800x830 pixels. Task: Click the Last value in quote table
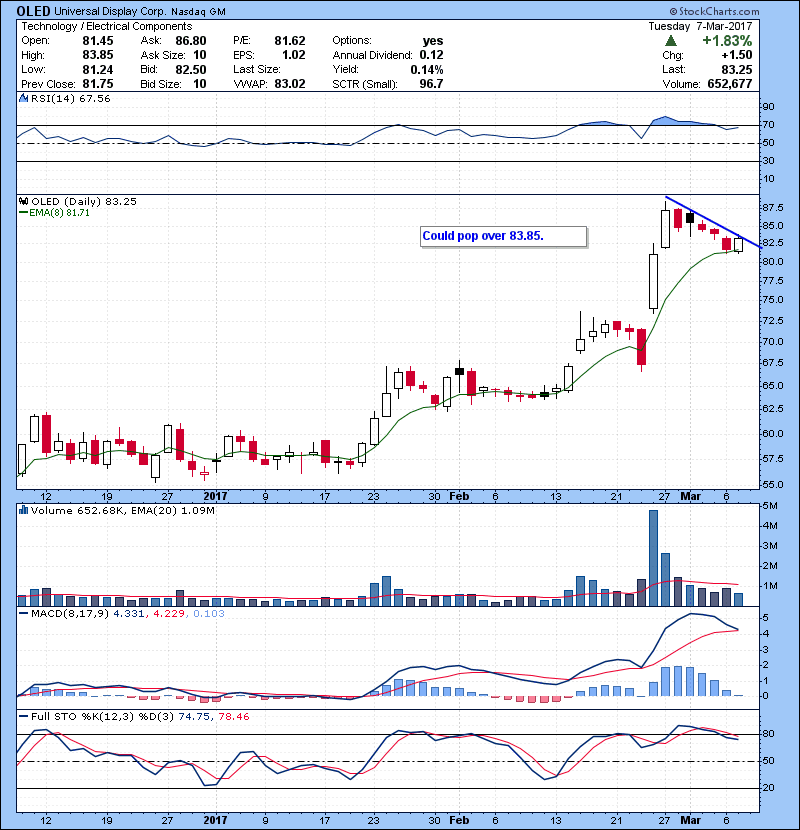(737, 69)
